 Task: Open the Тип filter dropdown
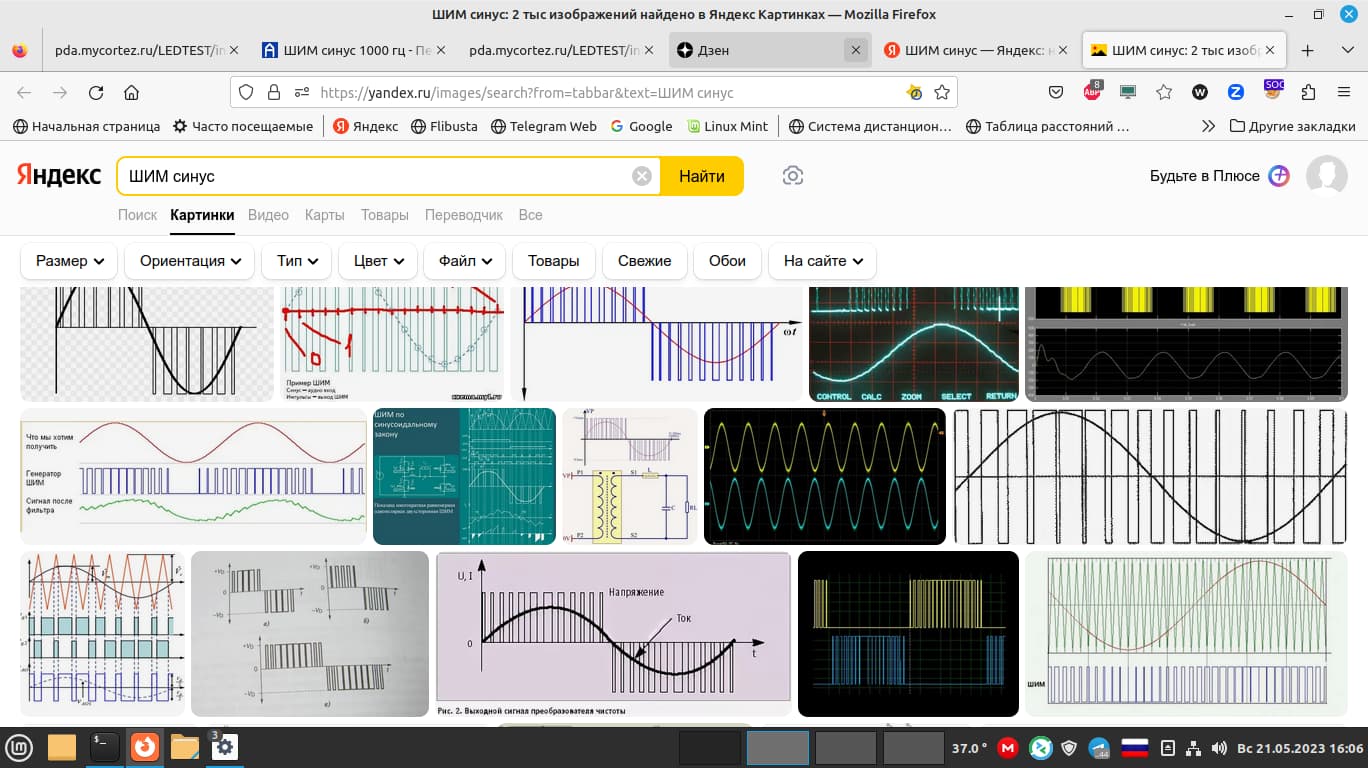coord(297,261)
